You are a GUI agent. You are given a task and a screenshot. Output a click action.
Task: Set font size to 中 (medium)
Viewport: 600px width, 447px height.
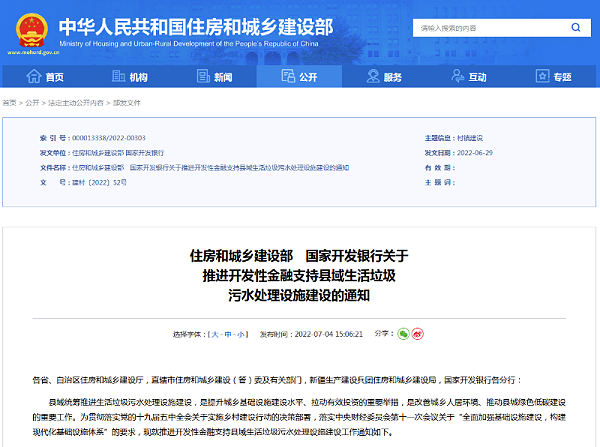click(x=229, y=334)
